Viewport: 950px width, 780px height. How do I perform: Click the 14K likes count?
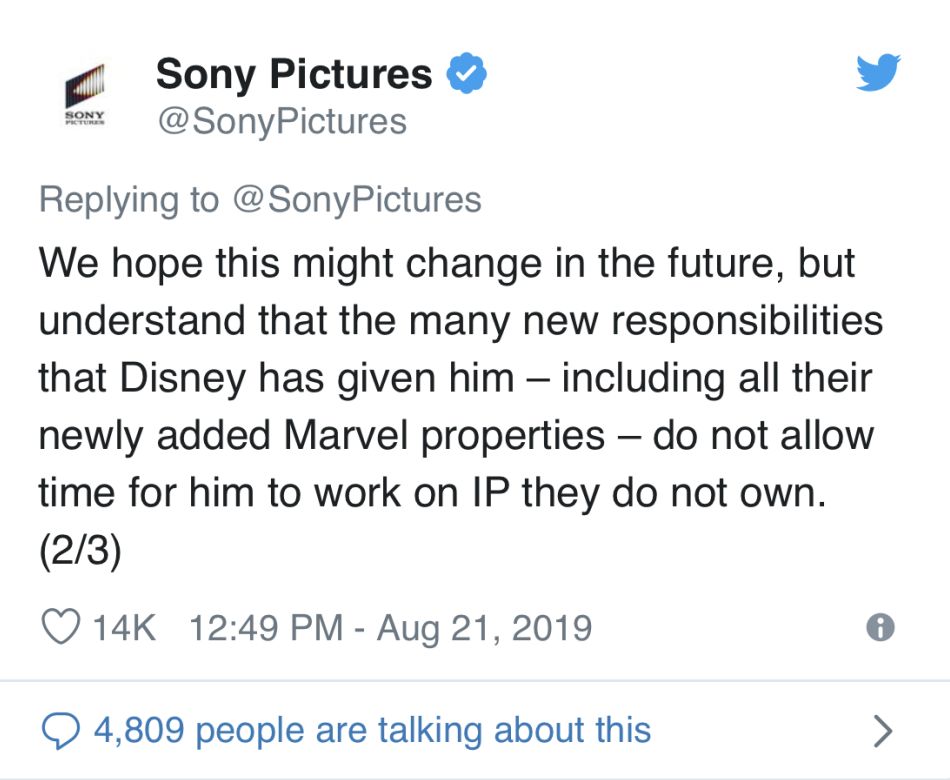125,628
